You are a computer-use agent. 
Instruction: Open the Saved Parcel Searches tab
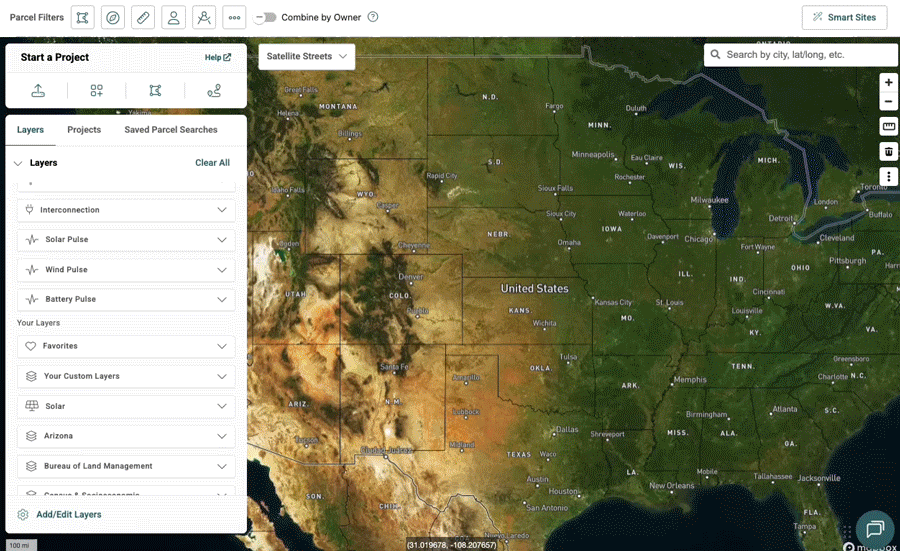tap(171, 130)
